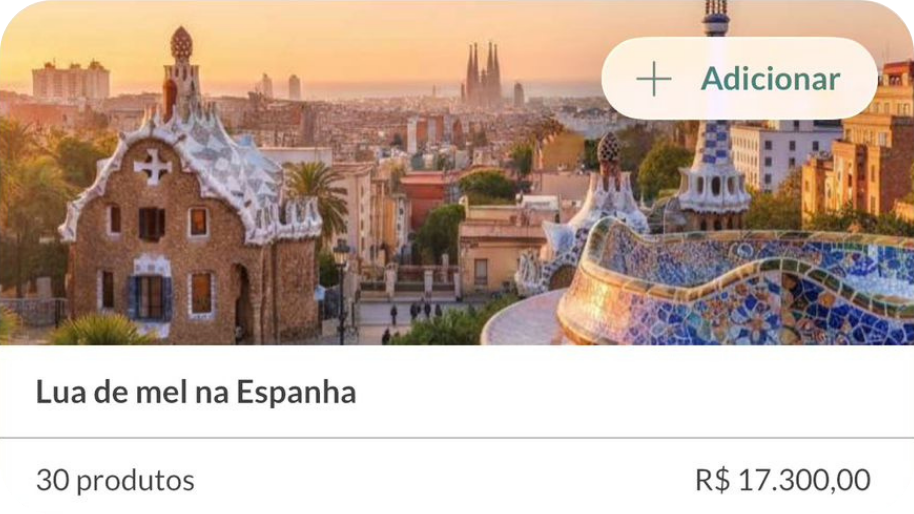Screen dimensions: 914x514
Task: Open the Lua de mel na Espanha title
Action: point(196,392)
